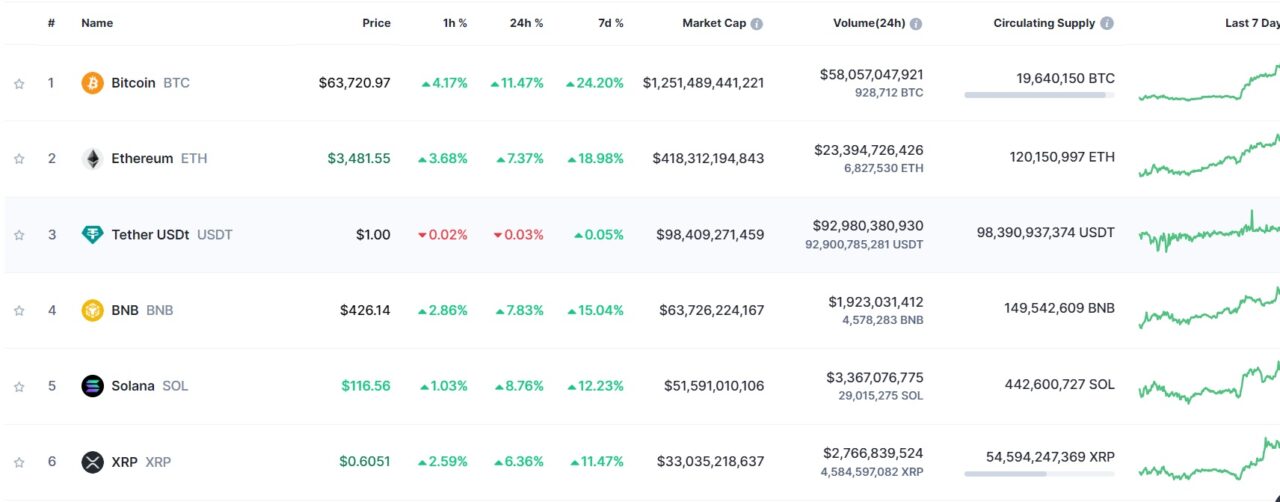Click the Circulating Supply info icon

(x=1105, y=23)
